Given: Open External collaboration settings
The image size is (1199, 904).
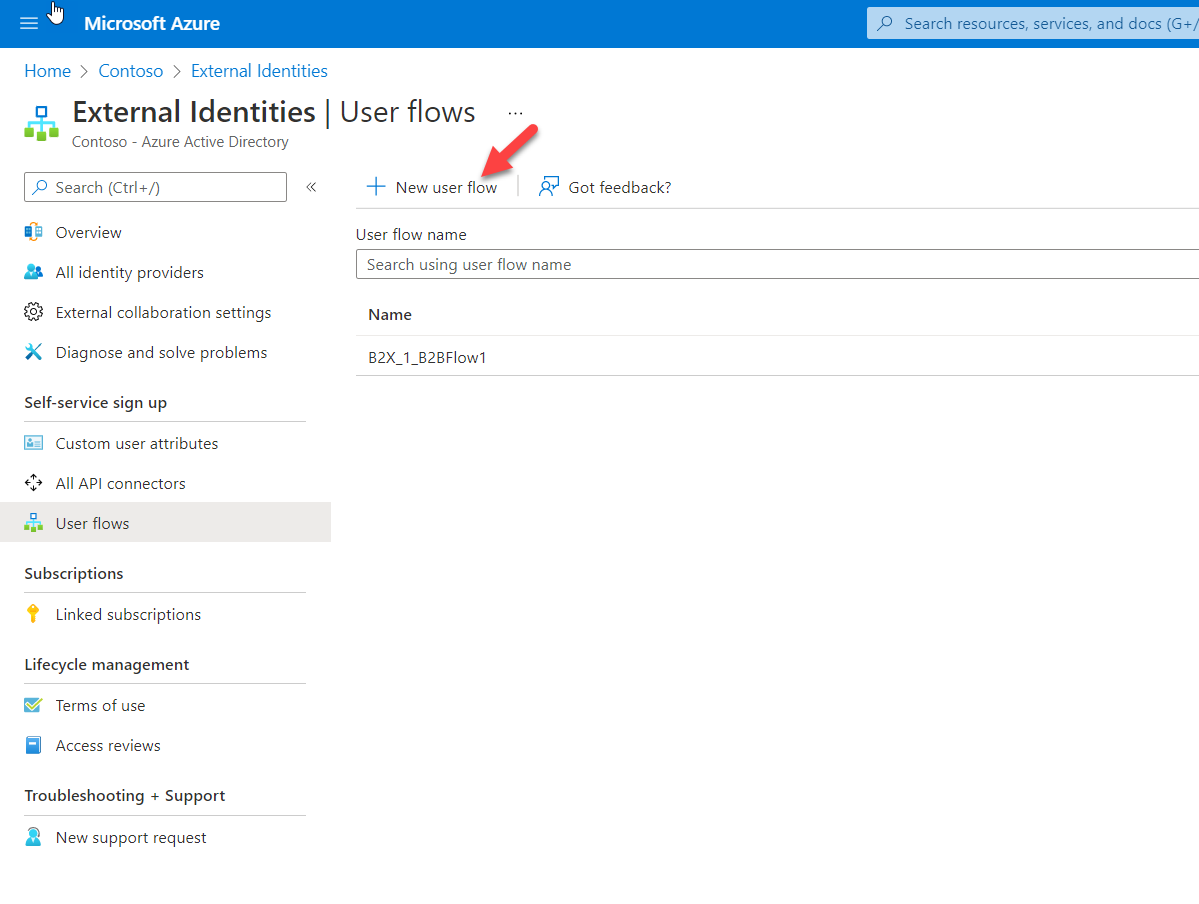Looking at the screenshot, I should tap(165, 312).
